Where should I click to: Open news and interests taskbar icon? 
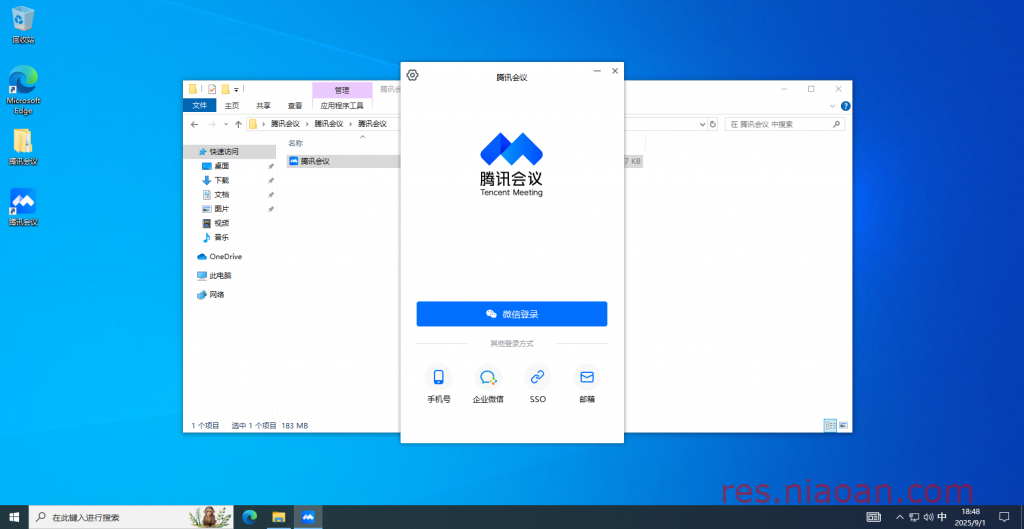tap(873, 517)
